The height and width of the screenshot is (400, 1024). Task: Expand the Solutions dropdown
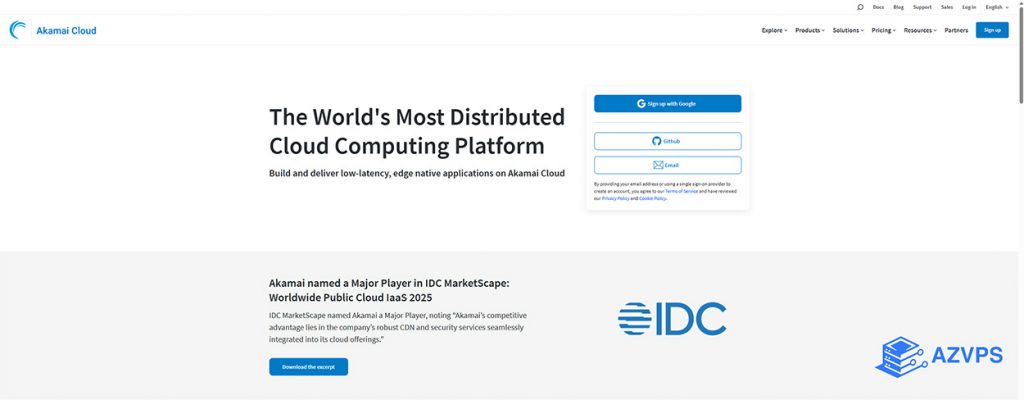coord(848,30)
